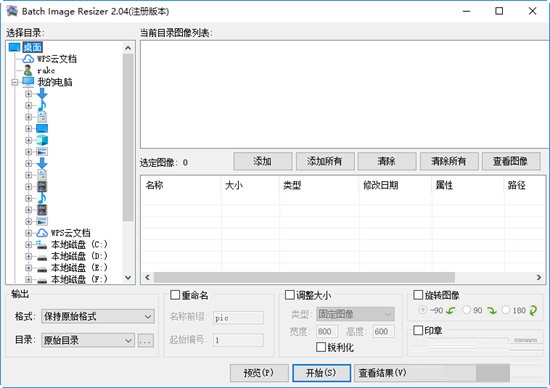Image resolution: width=550 pixels, height=388 pixels.
Task: Enable the 调整大小 checkbox
Action: pyautogui.click(x=290, y=295)
